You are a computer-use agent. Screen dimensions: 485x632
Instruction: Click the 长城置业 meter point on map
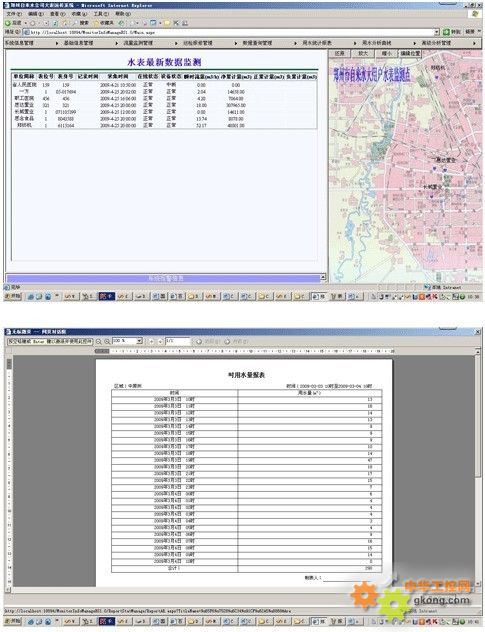tap(431, 196)
